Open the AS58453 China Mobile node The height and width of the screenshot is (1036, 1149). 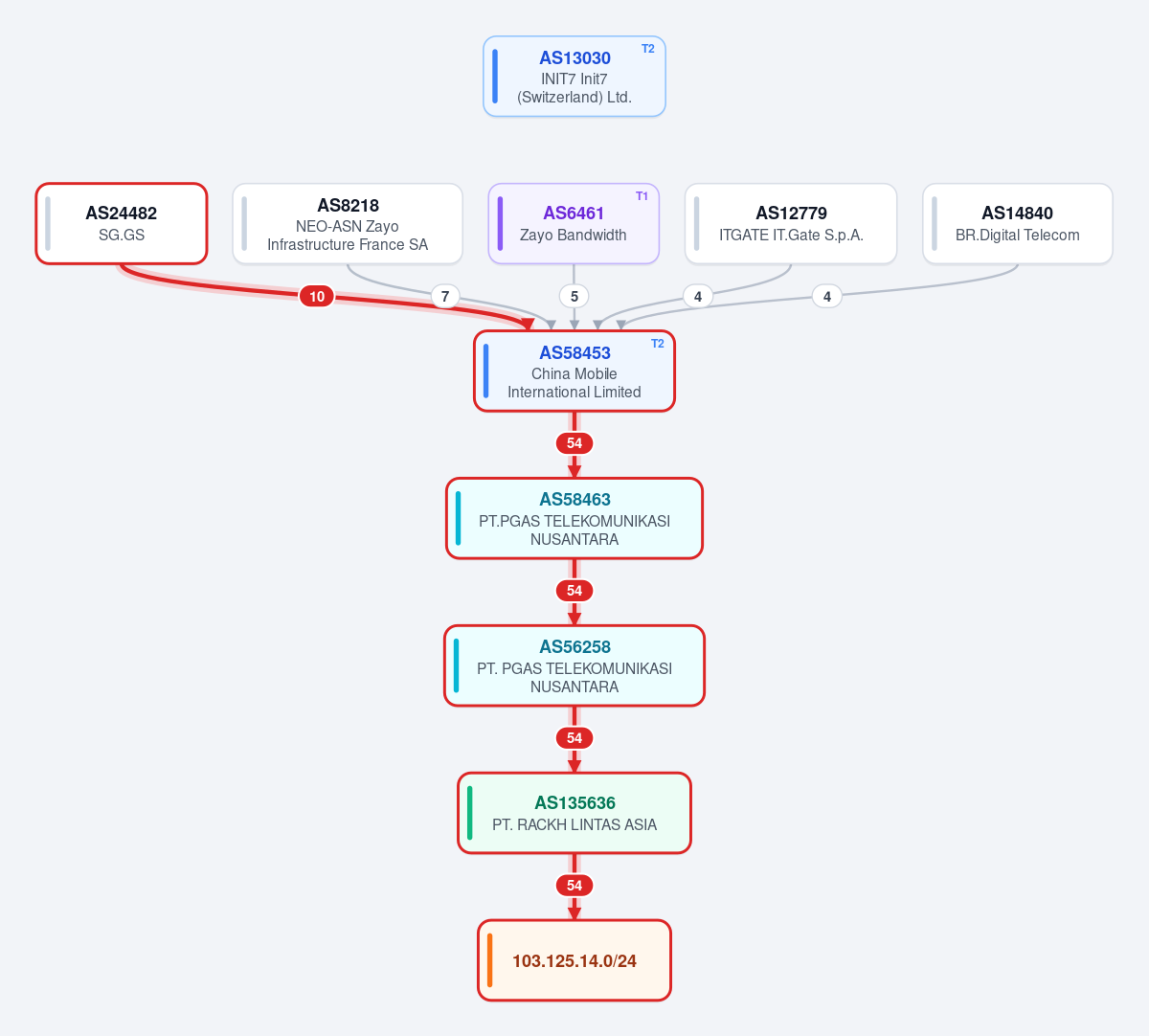[x=574, y=372]
